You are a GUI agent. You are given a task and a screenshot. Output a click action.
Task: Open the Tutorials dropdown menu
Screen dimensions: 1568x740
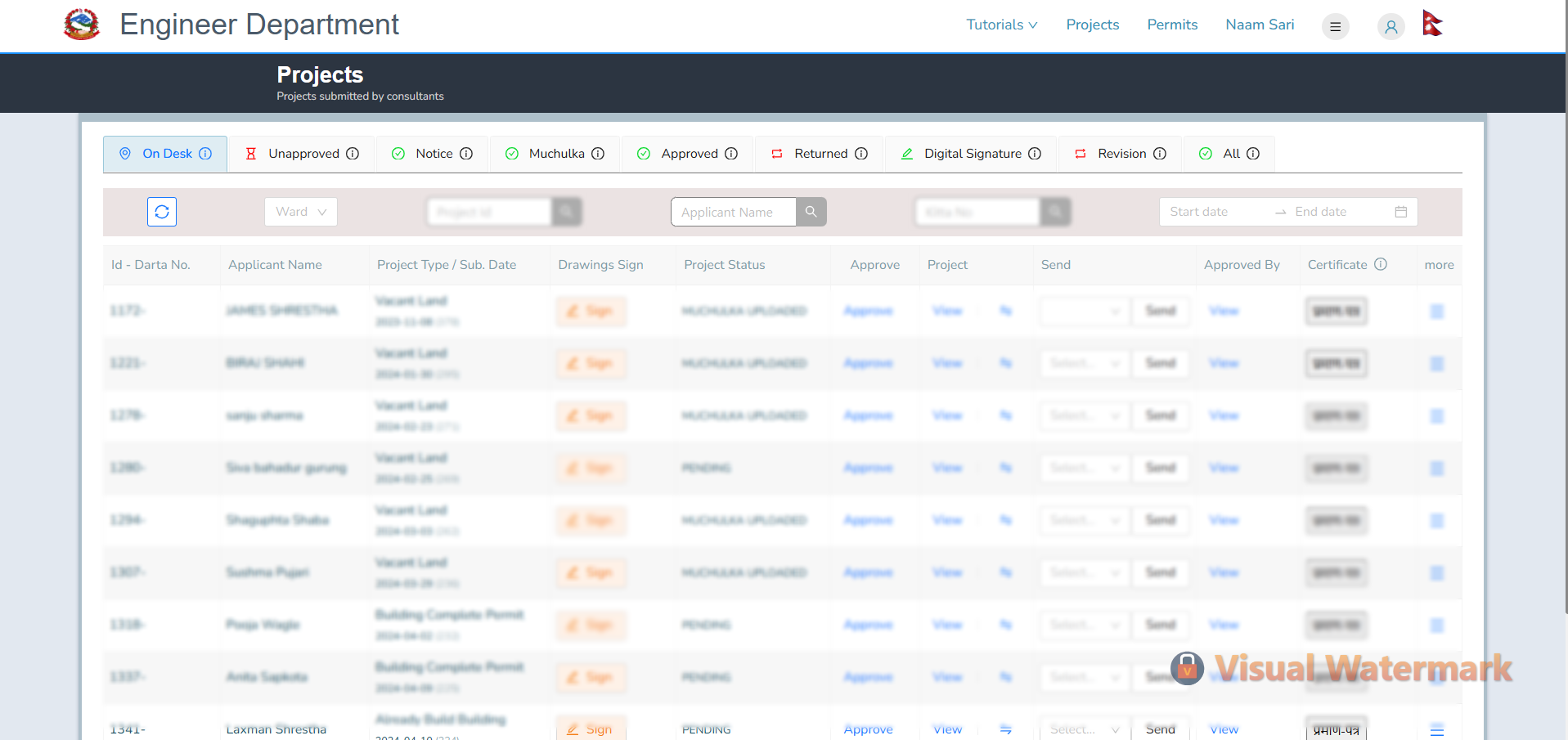pyautogui.click(x=1001, y=25)
